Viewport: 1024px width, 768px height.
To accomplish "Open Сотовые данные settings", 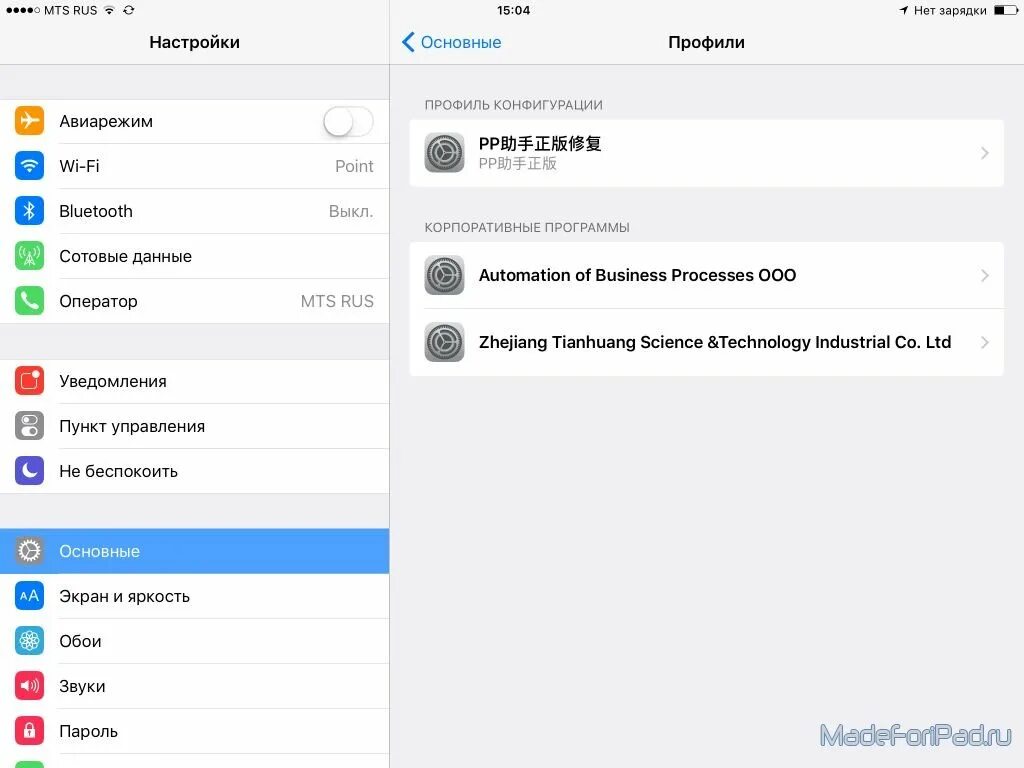I will pyautogui.click(x=195, y=256).
